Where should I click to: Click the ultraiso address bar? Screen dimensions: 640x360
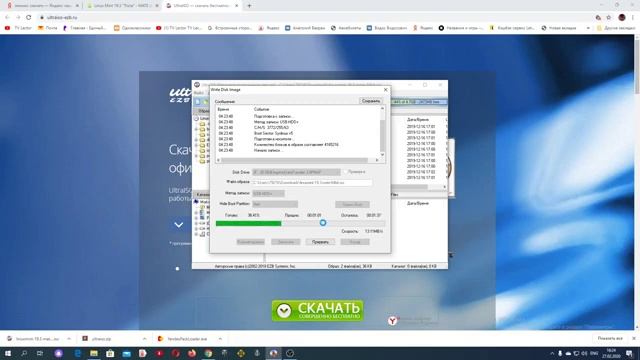[314, 17]
